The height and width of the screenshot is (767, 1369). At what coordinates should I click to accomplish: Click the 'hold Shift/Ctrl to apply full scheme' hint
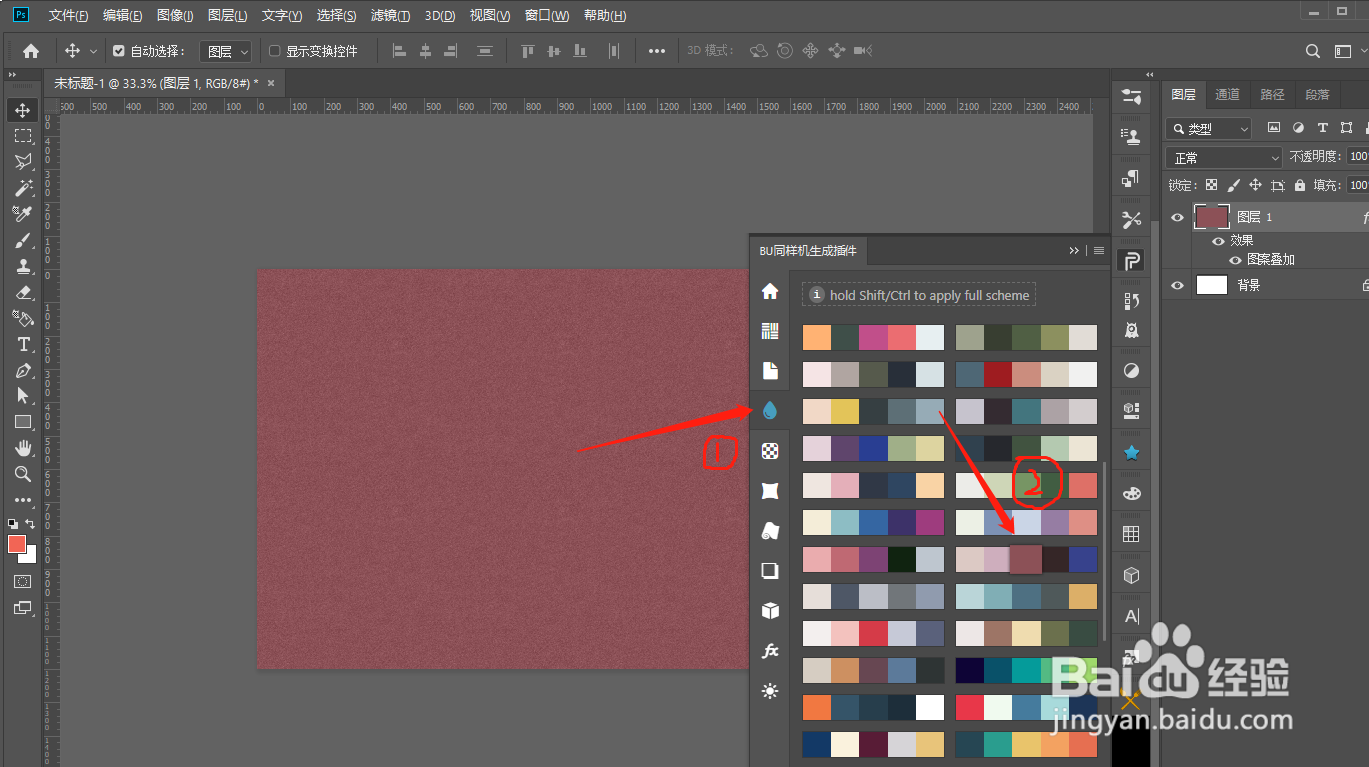click(x=919, y=295)
